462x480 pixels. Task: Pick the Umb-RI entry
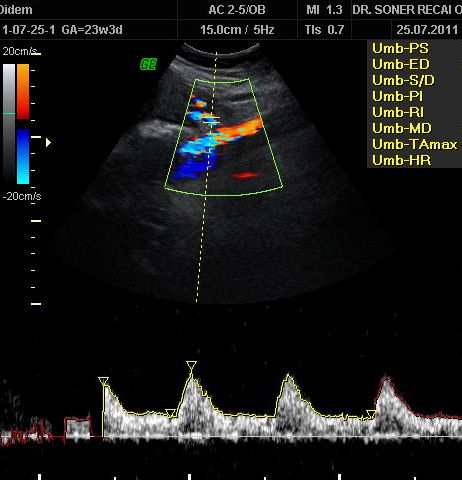[398, 112]
